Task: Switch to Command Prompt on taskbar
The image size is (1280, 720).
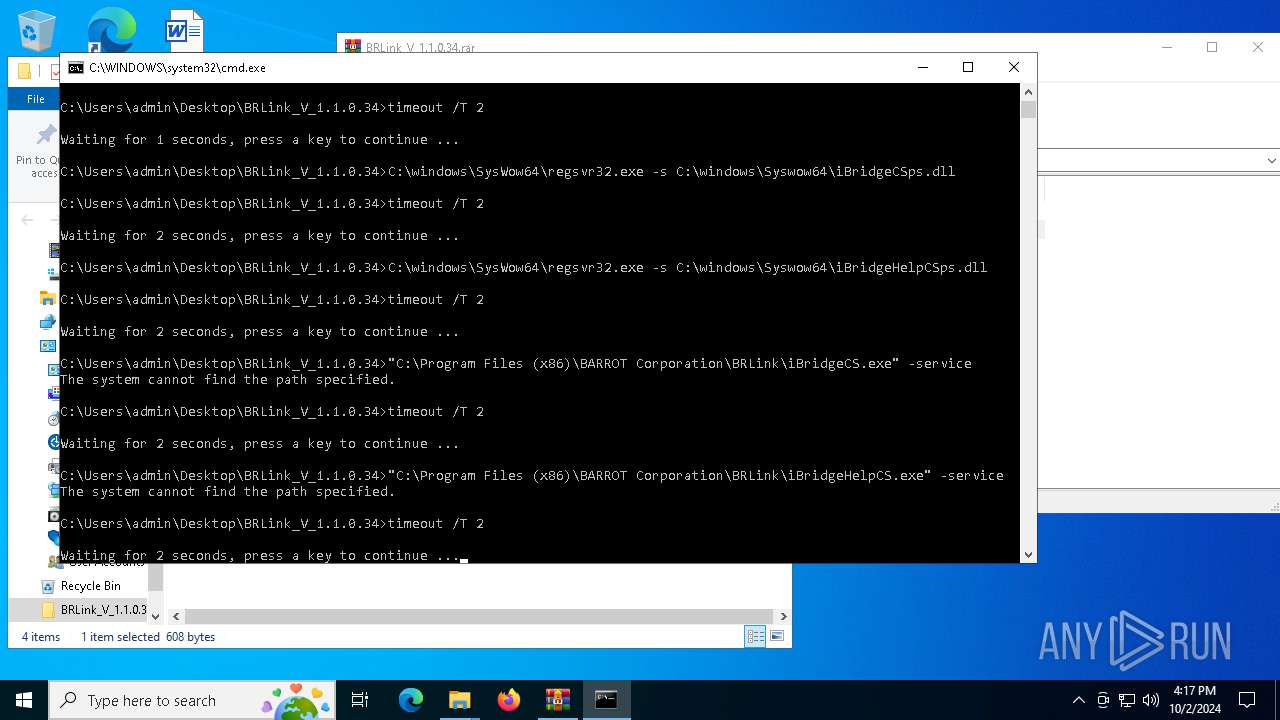Action: 606,700
